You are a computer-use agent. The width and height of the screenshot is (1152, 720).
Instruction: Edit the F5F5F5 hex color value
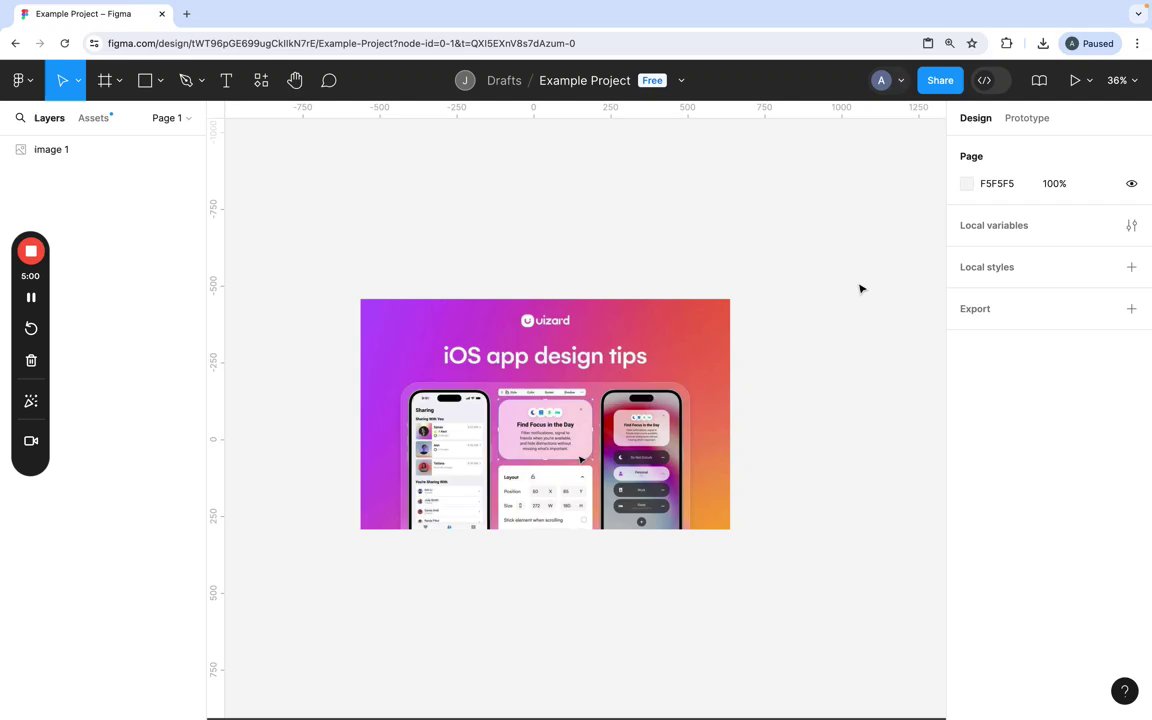coord(996,184)
